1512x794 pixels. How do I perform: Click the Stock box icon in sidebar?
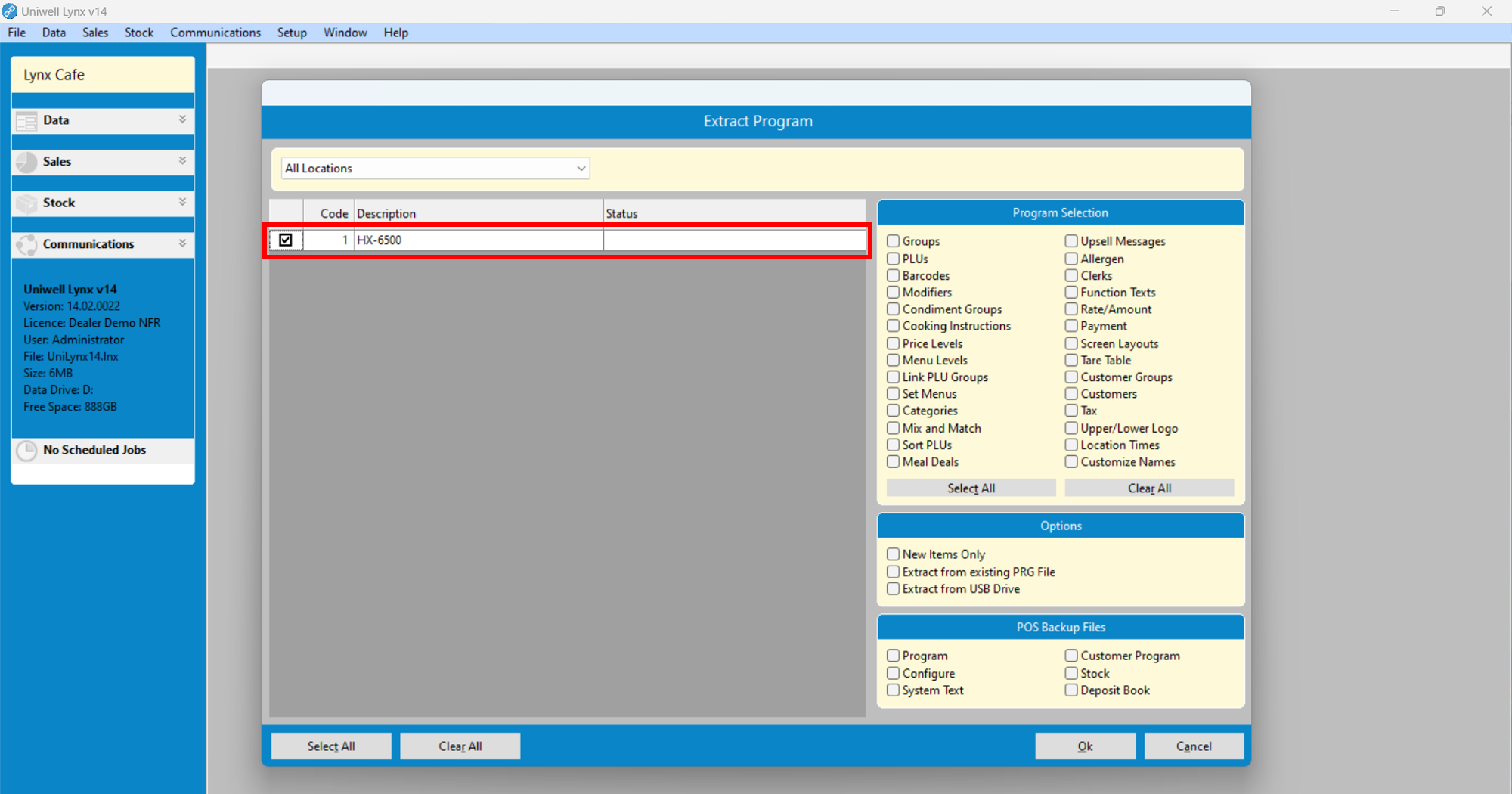26,202
